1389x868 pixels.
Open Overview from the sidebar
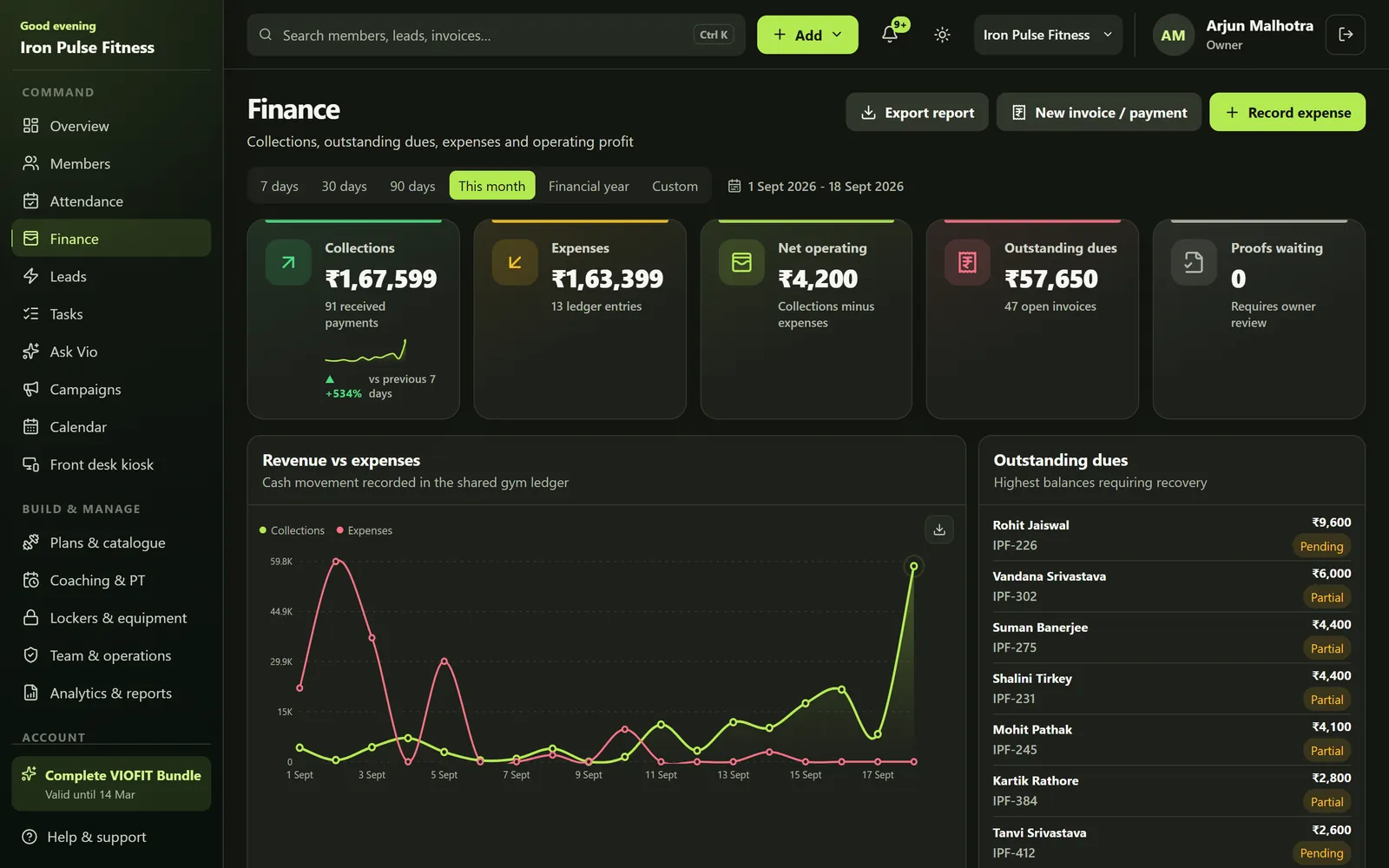point(111,126)
